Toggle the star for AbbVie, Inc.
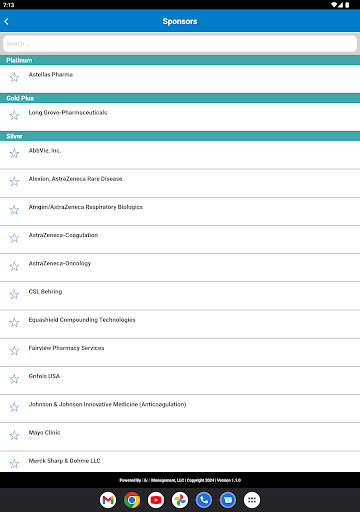Screen dimensions: 360x512 click(14, 154)
